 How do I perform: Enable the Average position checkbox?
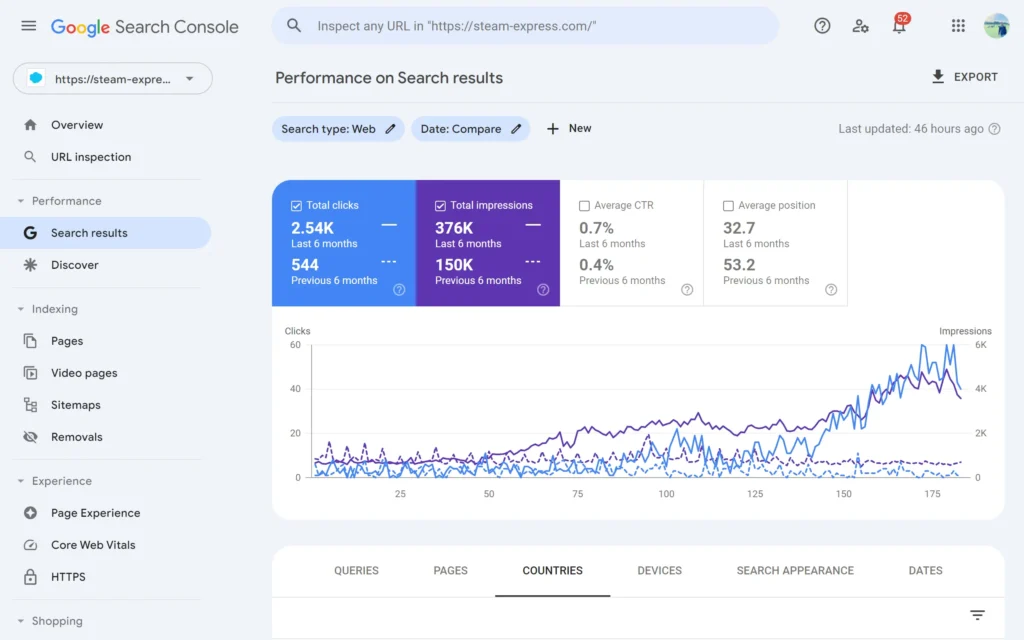(x=728, y=205)
